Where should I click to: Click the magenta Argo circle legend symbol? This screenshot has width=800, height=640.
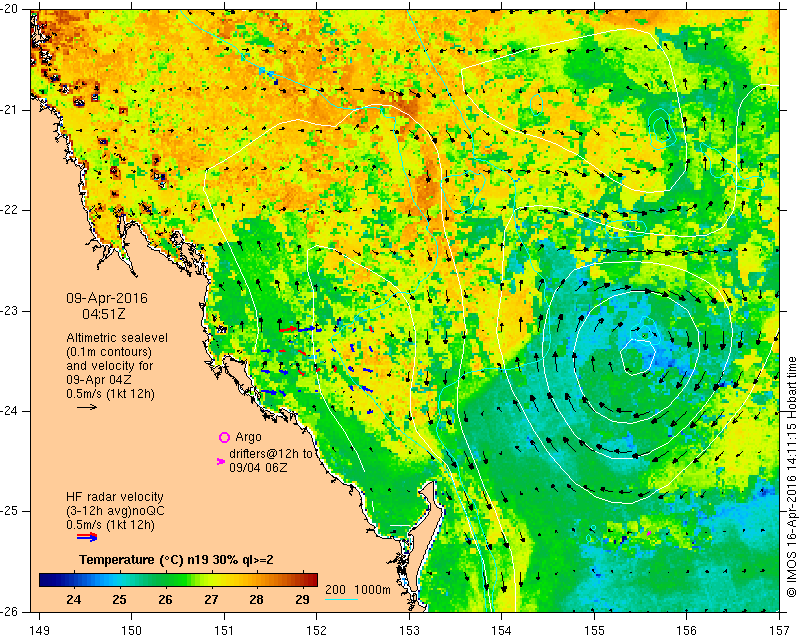pos(224,437)
